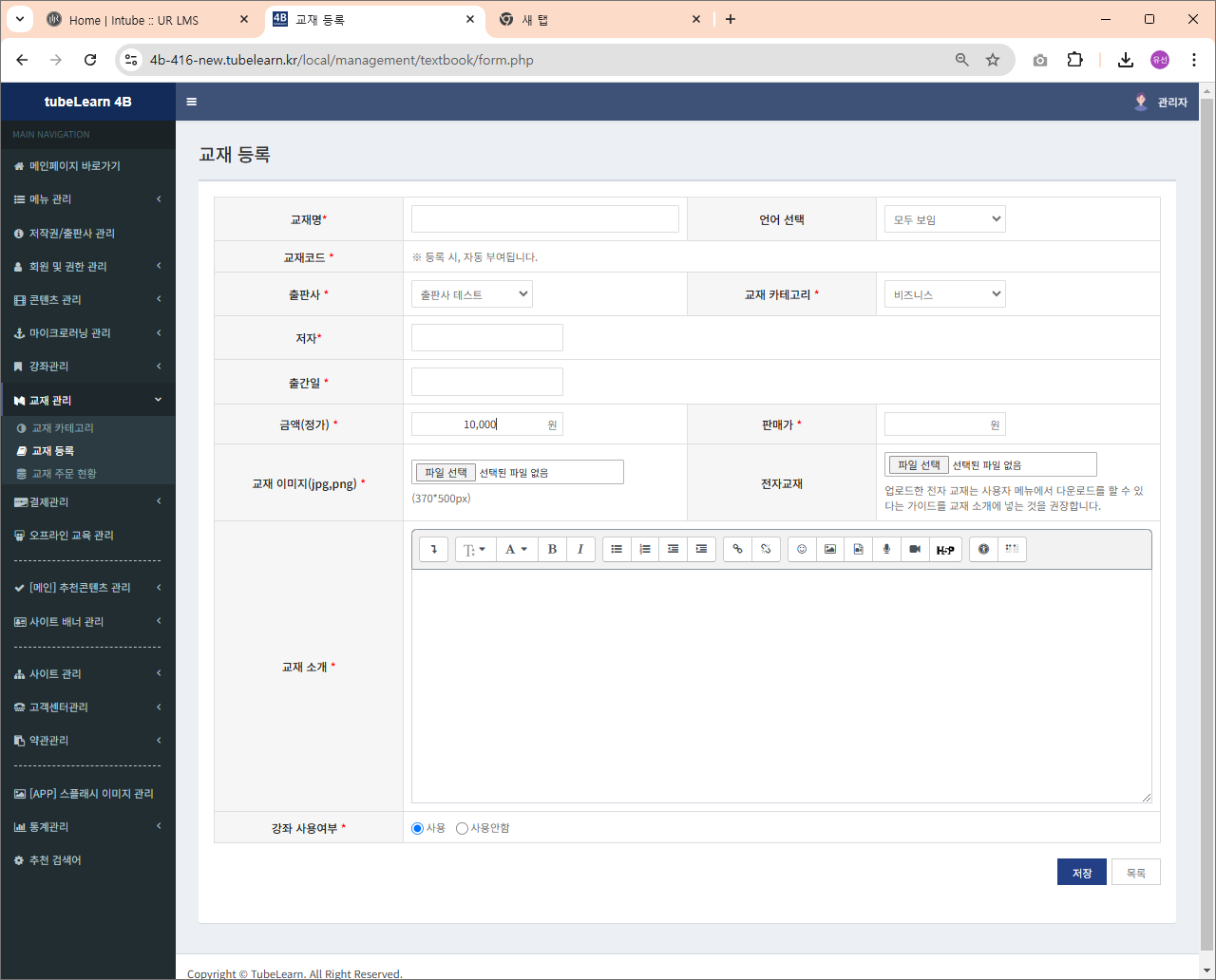The height and width of the screenshot is (980, 1216).
Task: Click the 목록 button
Action: [x=1135, y=873]
